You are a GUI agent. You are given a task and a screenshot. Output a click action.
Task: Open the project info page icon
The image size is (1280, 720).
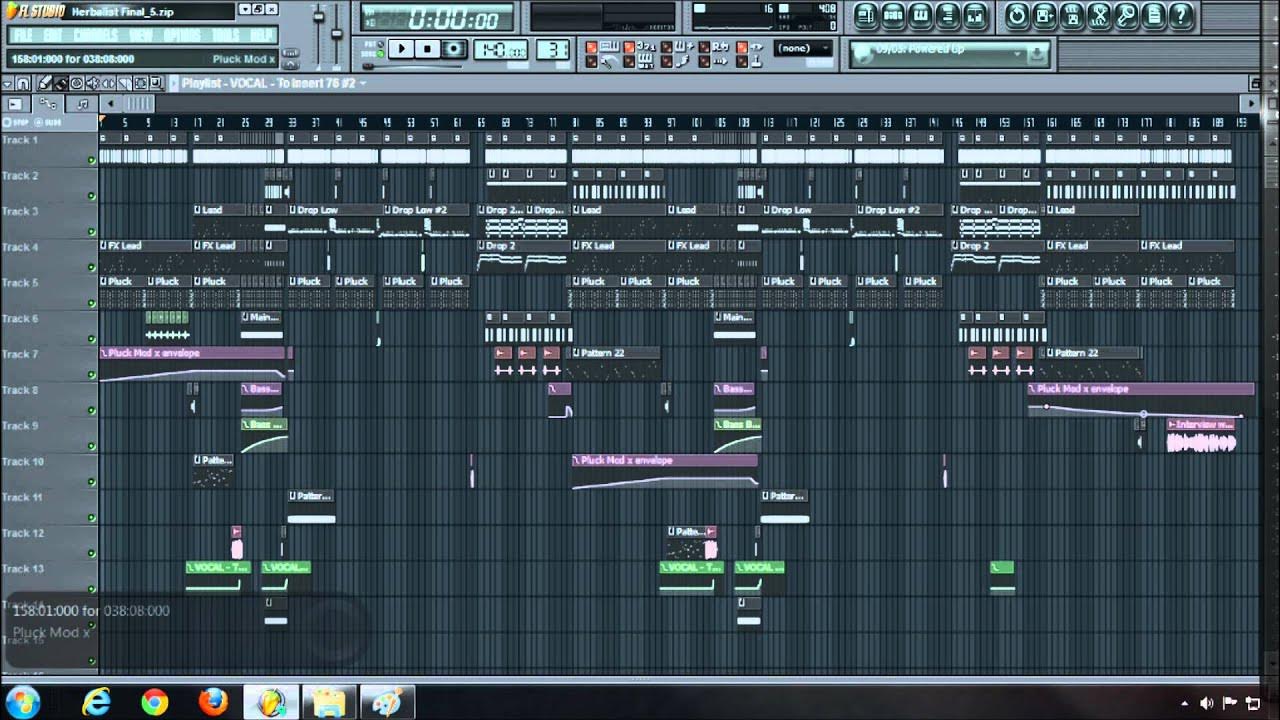tap(1154, 15)
